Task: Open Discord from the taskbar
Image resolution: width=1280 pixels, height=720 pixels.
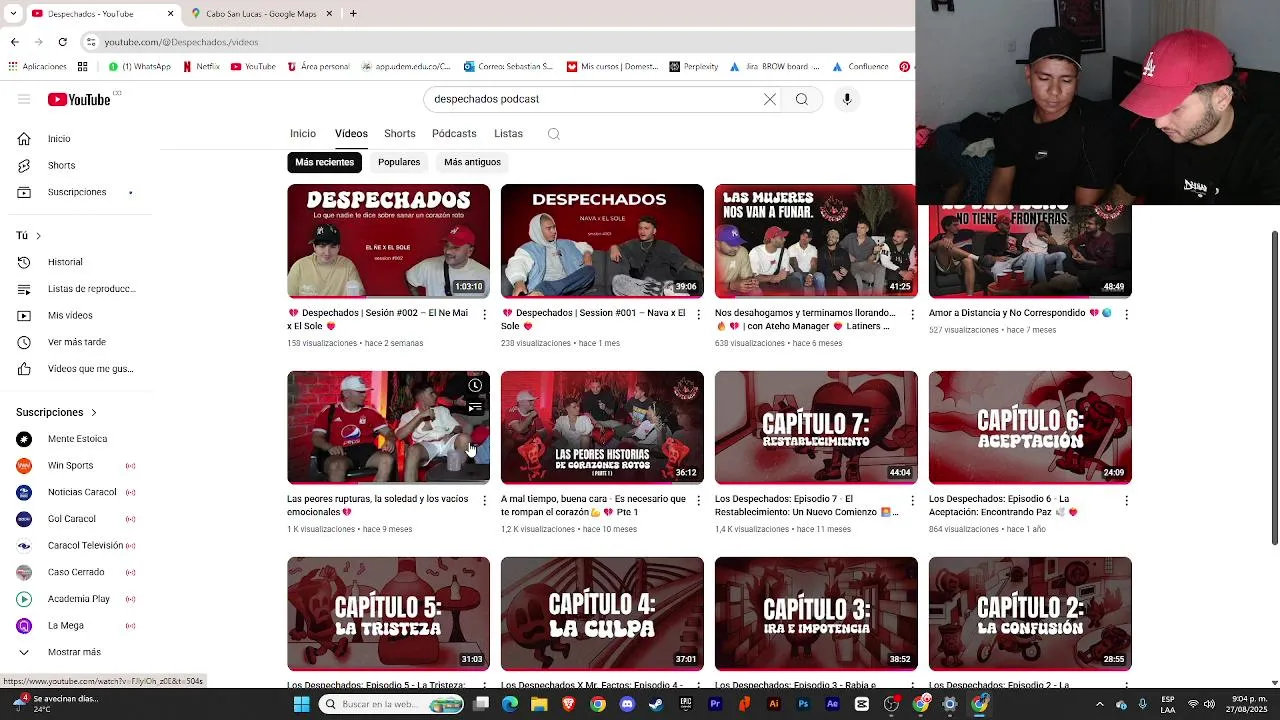Action: coord(627,704)
